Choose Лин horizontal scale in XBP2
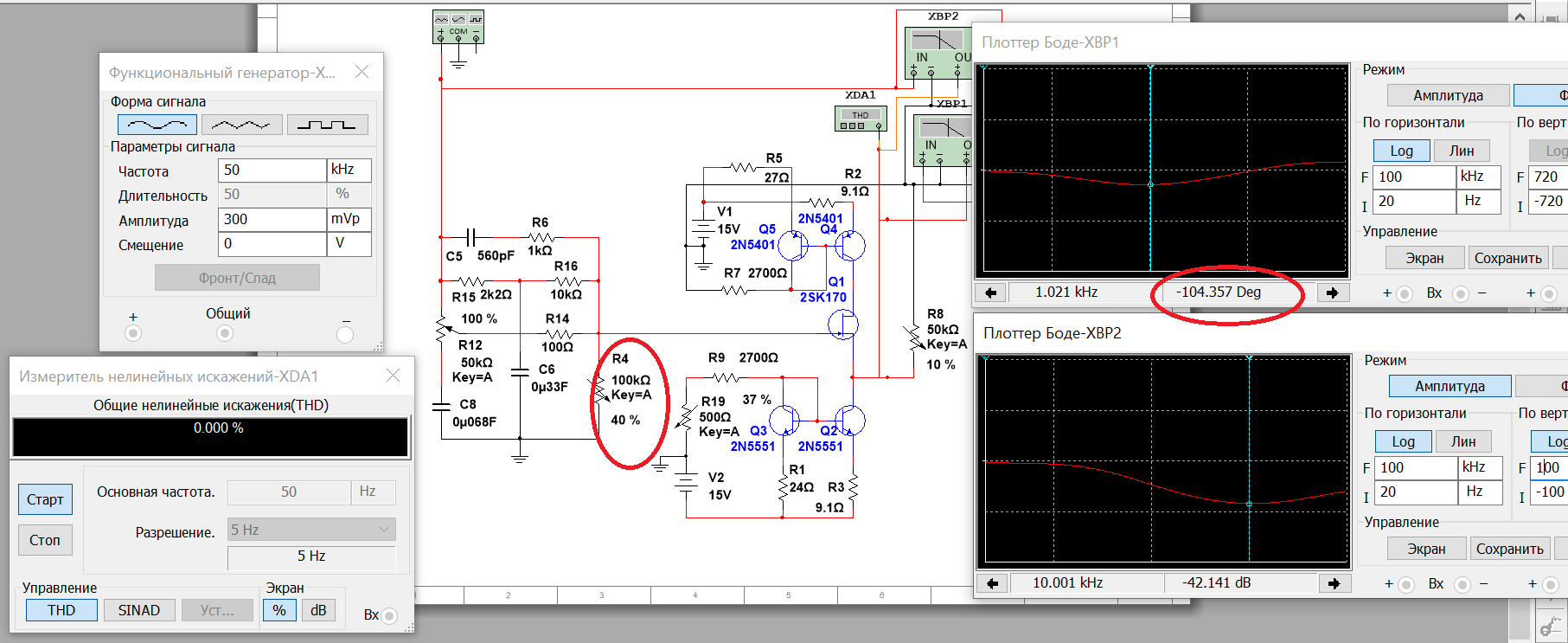1568x643 pixels. (x=1463, y=441)
